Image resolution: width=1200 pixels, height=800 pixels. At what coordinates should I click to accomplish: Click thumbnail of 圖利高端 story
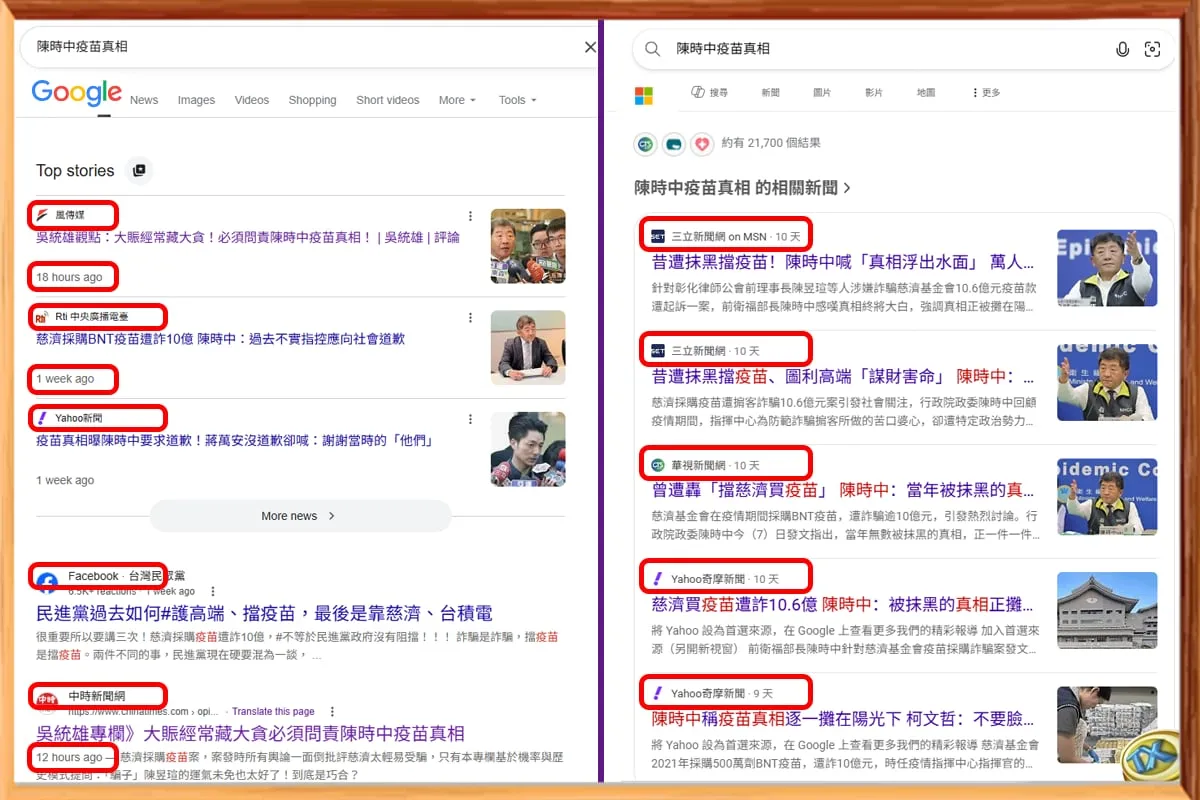[1107, 382]
